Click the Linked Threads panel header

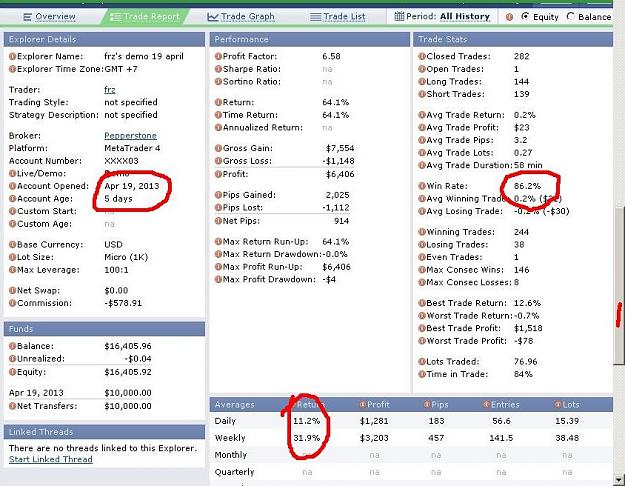(104, 432)
